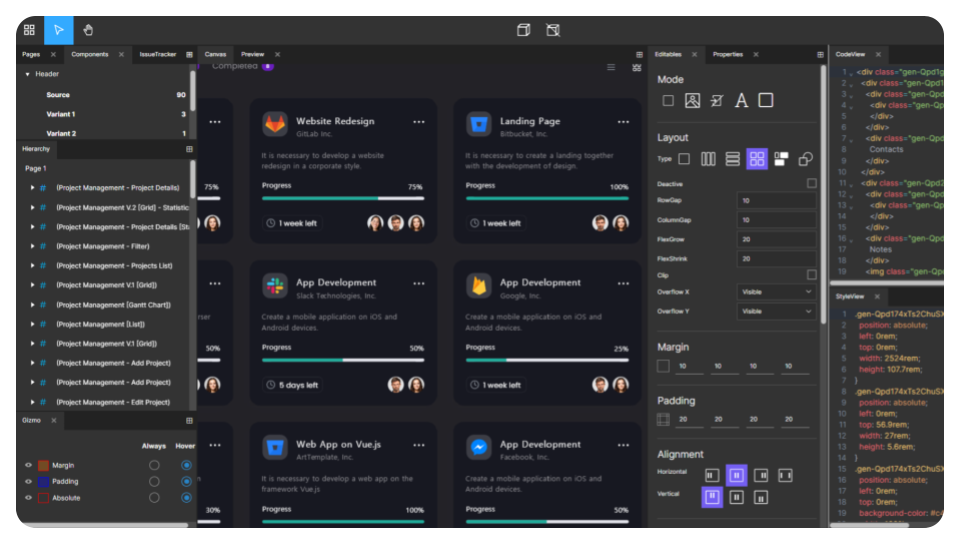960x540 pixels.
Task: Expand (Project Management - Edit Project) node
Action: 32,402
